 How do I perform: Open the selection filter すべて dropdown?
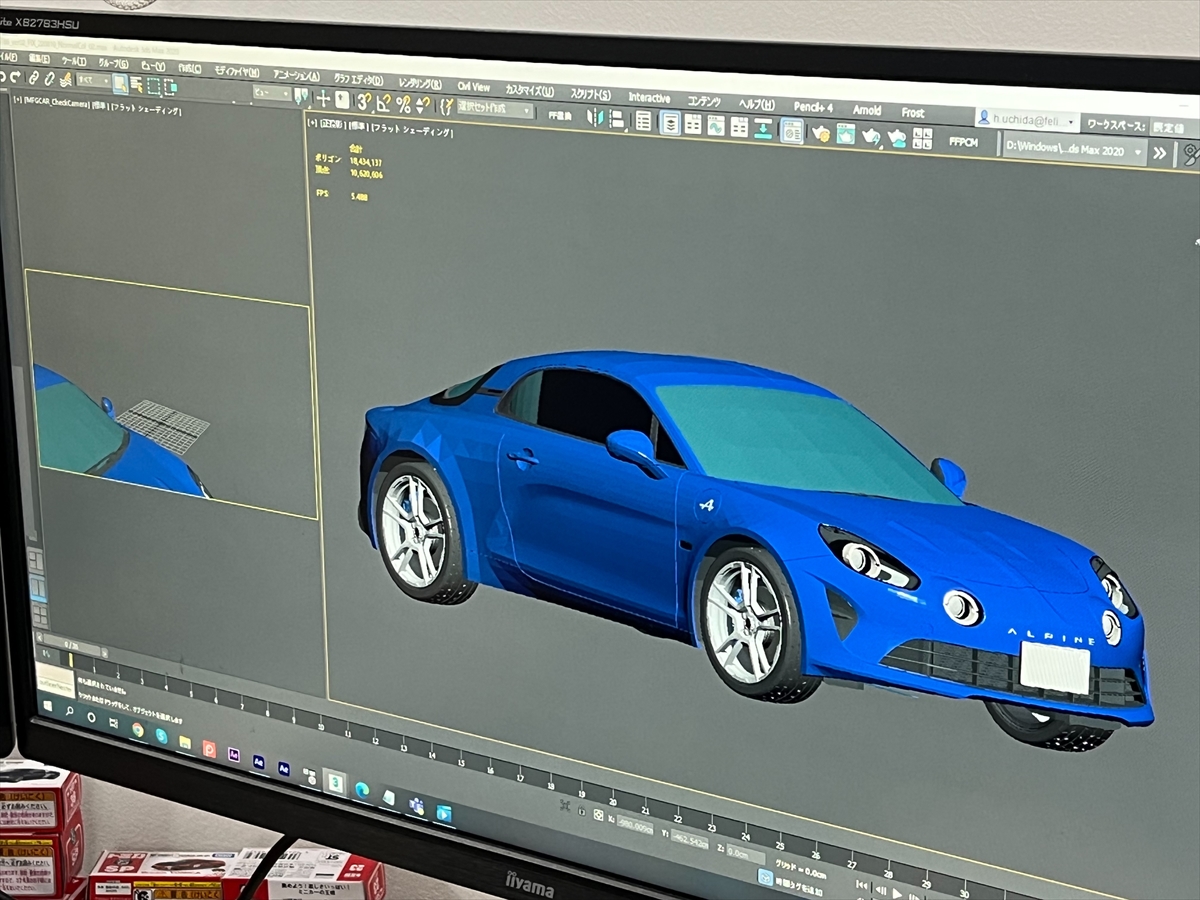(93, 81)
